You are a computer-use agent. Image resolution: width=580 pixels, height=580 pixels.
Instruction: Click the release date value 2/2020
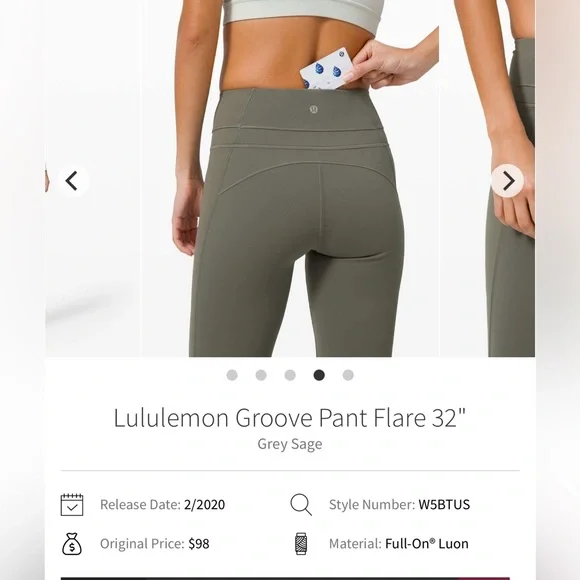pyautogui.click(x=204, y=505)
